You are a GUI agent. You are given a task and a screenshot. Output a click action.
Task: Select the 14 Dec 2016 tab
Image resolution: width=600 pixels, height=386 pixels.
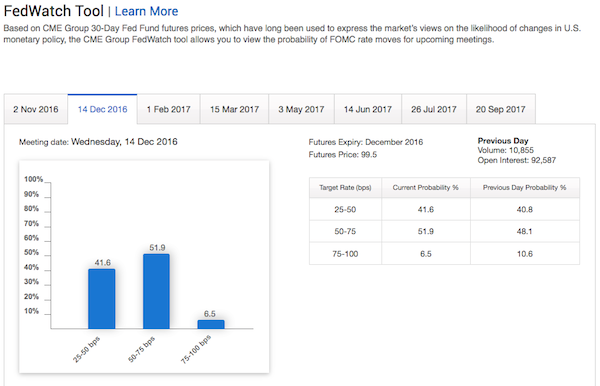(x=103, y=109)
